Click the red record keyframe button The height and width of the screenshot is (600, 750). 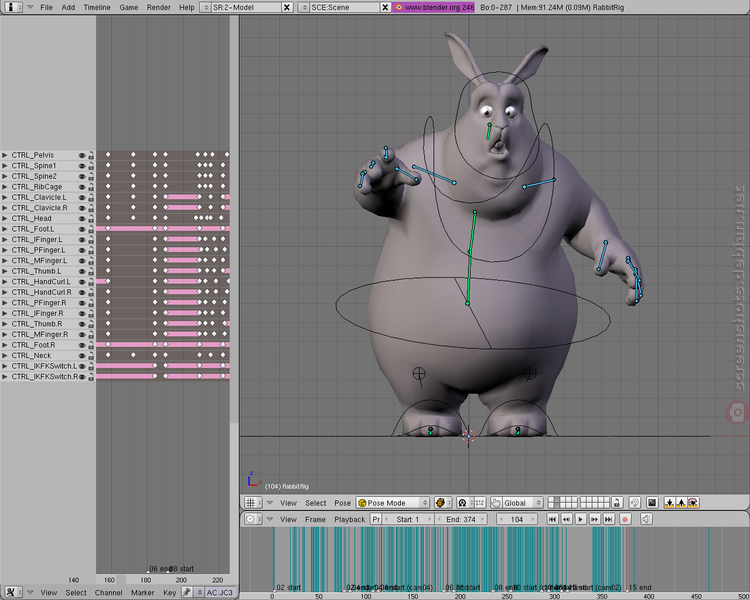pyautogui.click(x=625, y=519)
